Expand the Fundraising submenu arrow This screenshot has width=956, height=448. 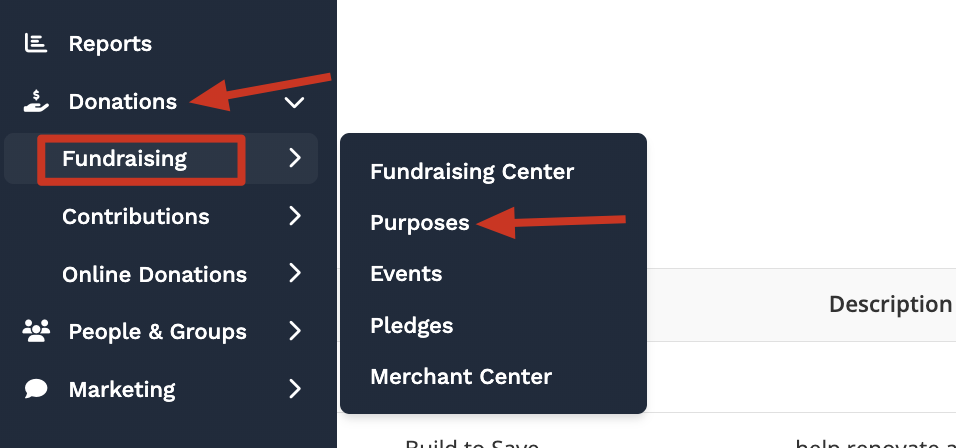coord(294,158)
